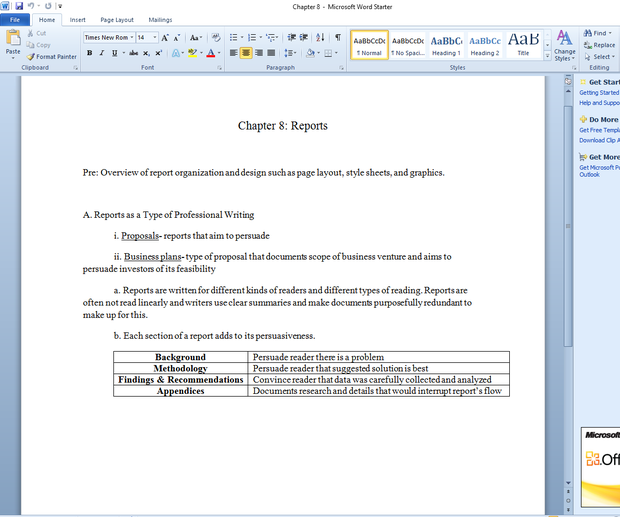Click the Word application icon in title bar
Viewport: 620px width, 517px height.
coord(5,6)
